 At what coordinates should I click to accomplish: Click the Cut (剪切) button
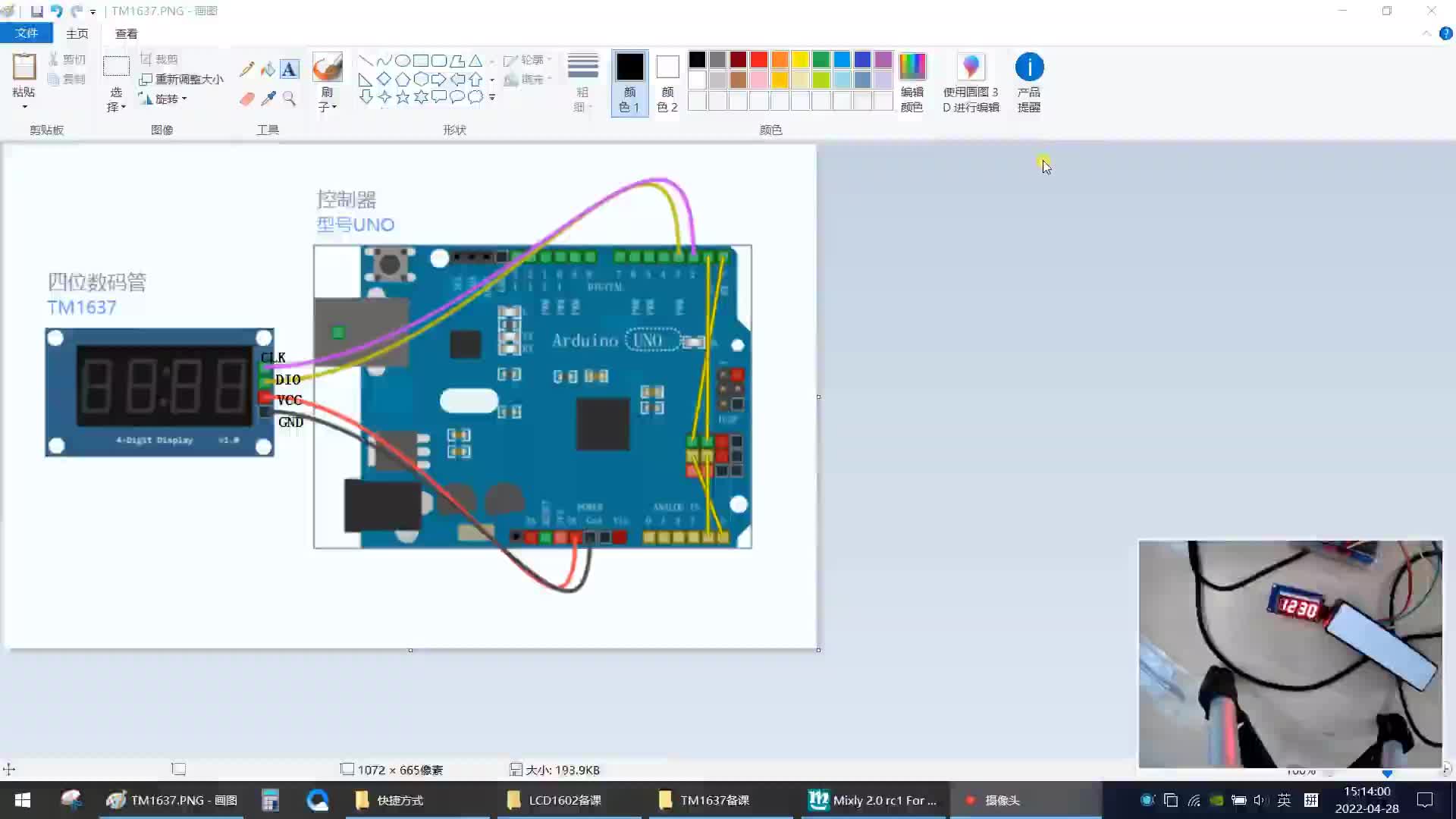click(x=67, y=59)
